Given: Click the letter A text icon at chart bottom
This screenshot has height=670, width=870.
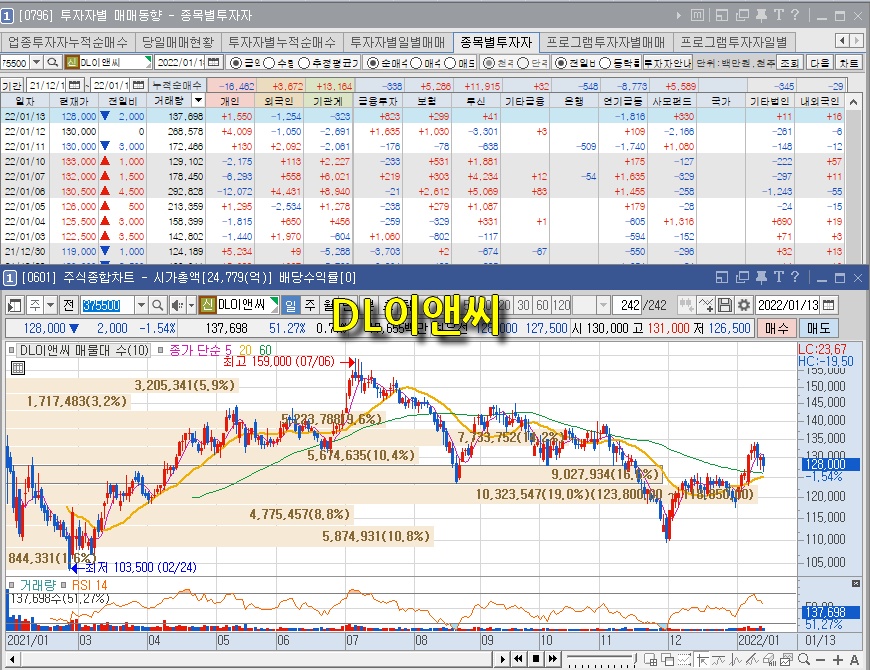Looking at the screenshot, I should click(855, 659).
